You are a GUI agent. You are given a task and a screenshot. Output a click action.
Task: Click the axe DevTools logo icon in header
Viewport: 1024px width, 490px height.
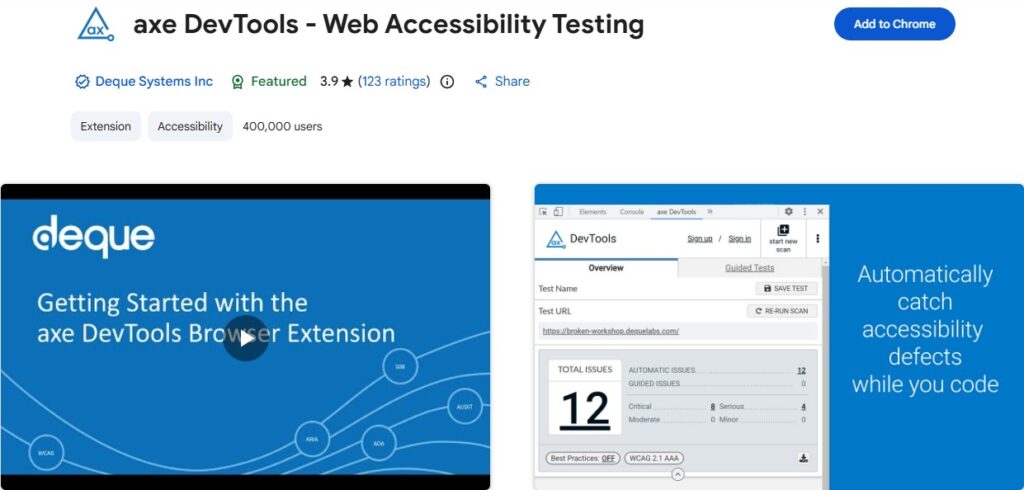96,24
